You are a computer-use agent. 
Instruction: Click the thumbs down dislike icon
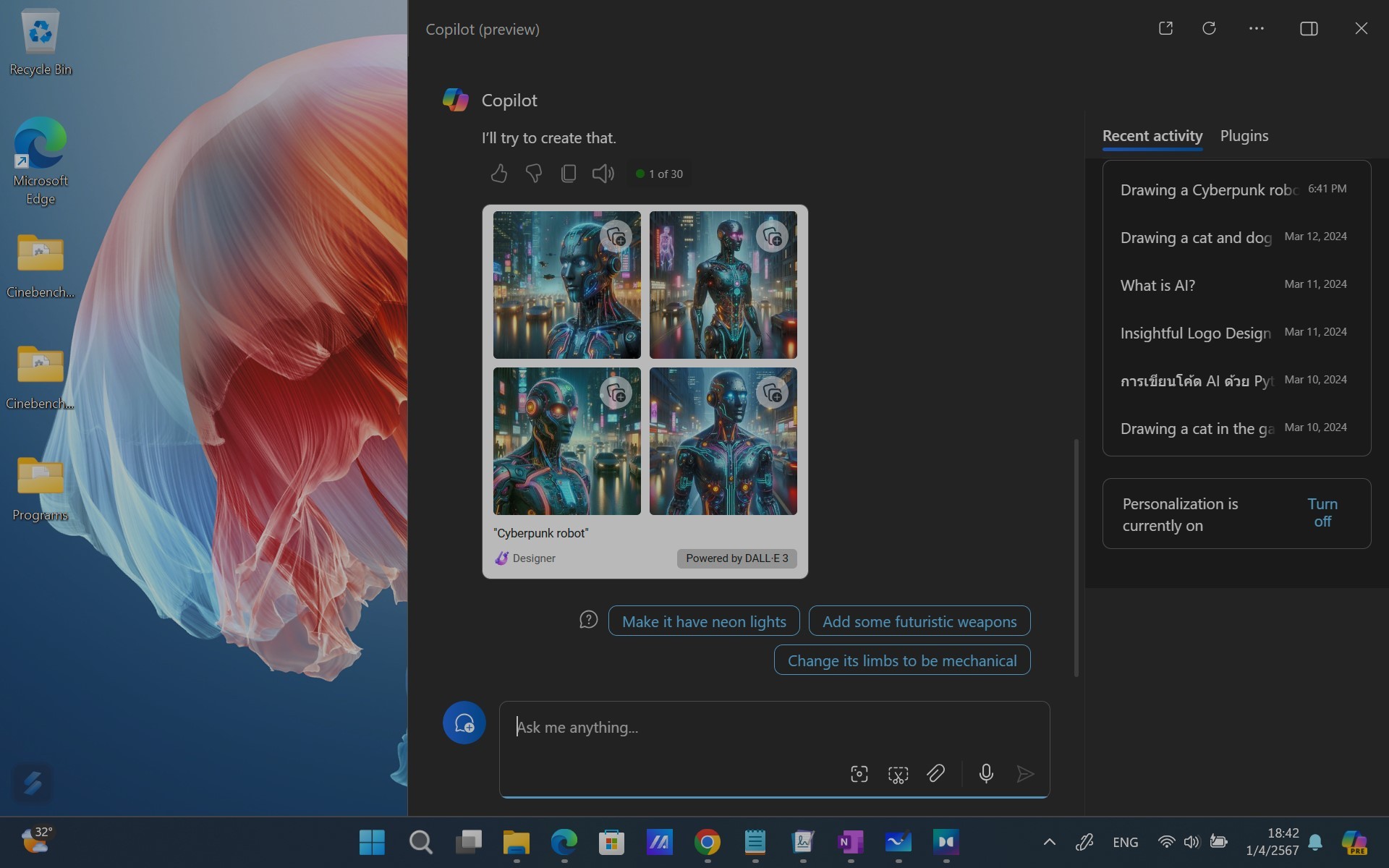(x=533, y=174)
